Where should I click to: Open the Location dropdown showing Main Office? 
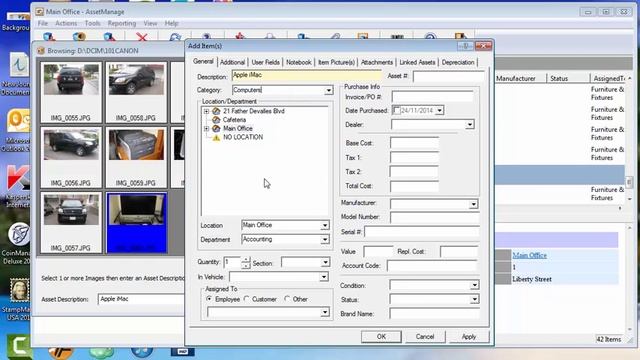tap(324, 225)
